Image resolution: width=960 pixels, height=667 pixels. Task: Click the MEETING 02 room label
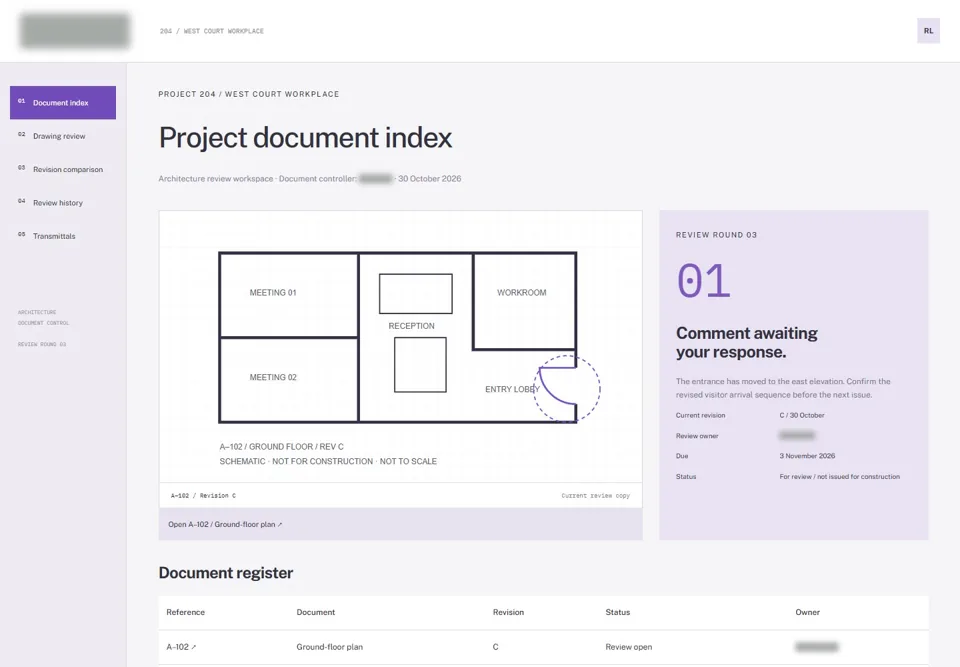[x=273, y=377]
